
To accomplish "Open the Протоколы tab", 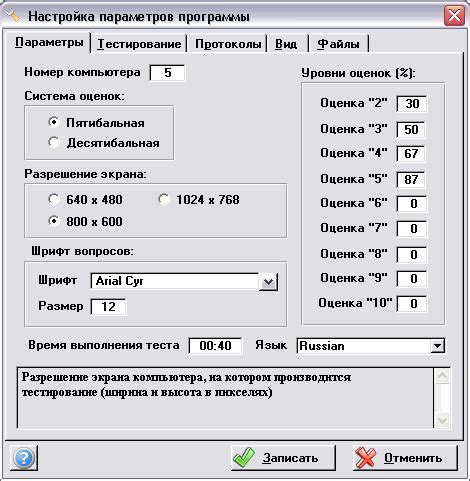I will coord(228,44).
